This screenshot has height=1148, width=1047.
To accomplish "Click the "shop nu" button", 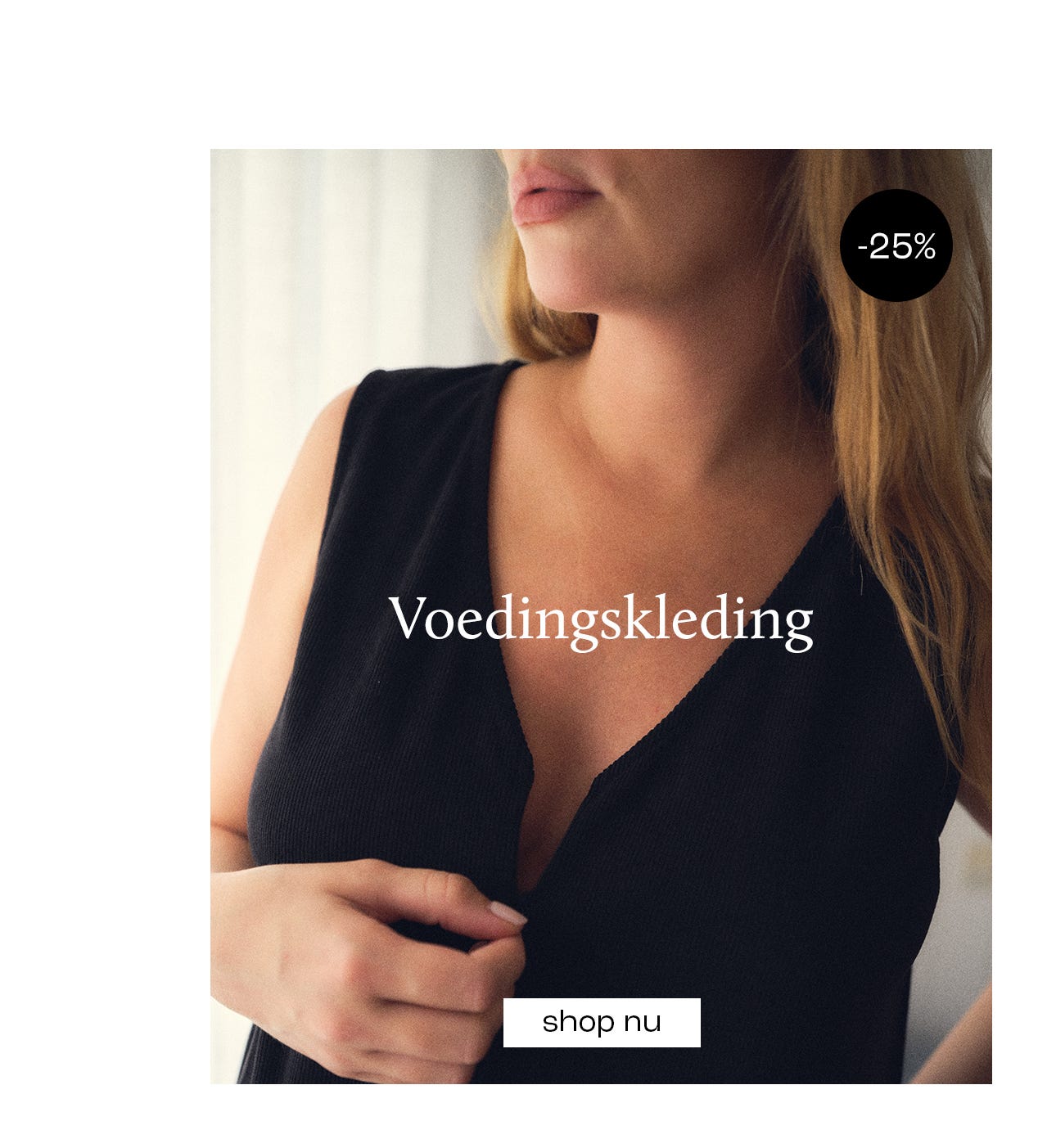I will (602, 1022).
